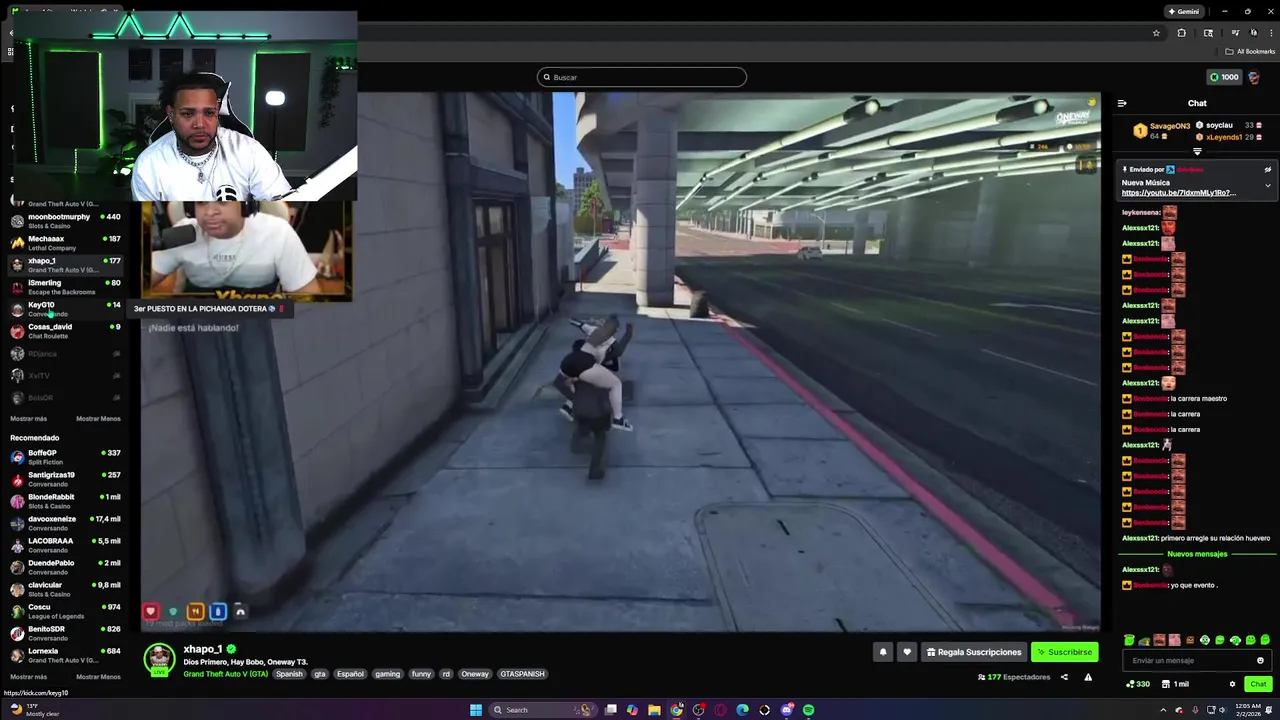Follow channel with heart button

[x=907, y=652]
